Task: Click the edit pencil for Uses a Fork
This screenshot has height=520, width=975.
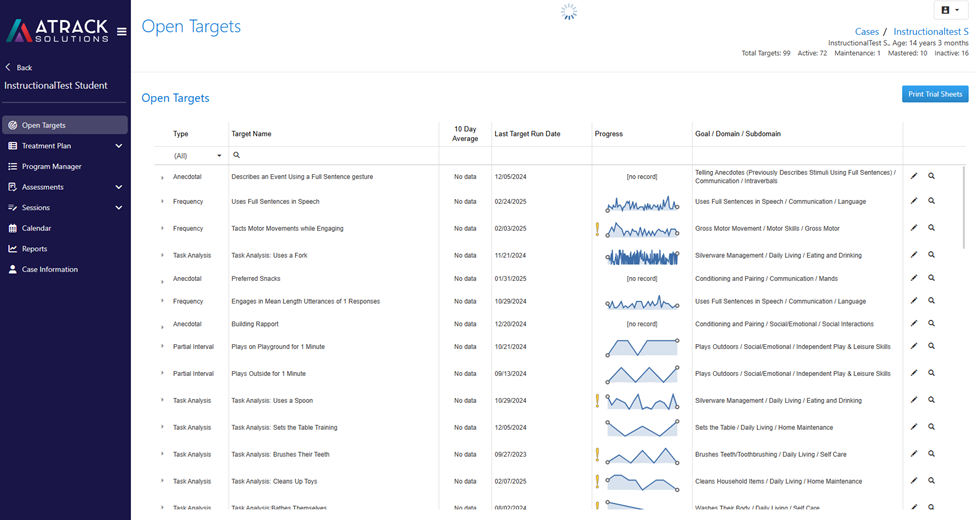Action: click(914, 254)
